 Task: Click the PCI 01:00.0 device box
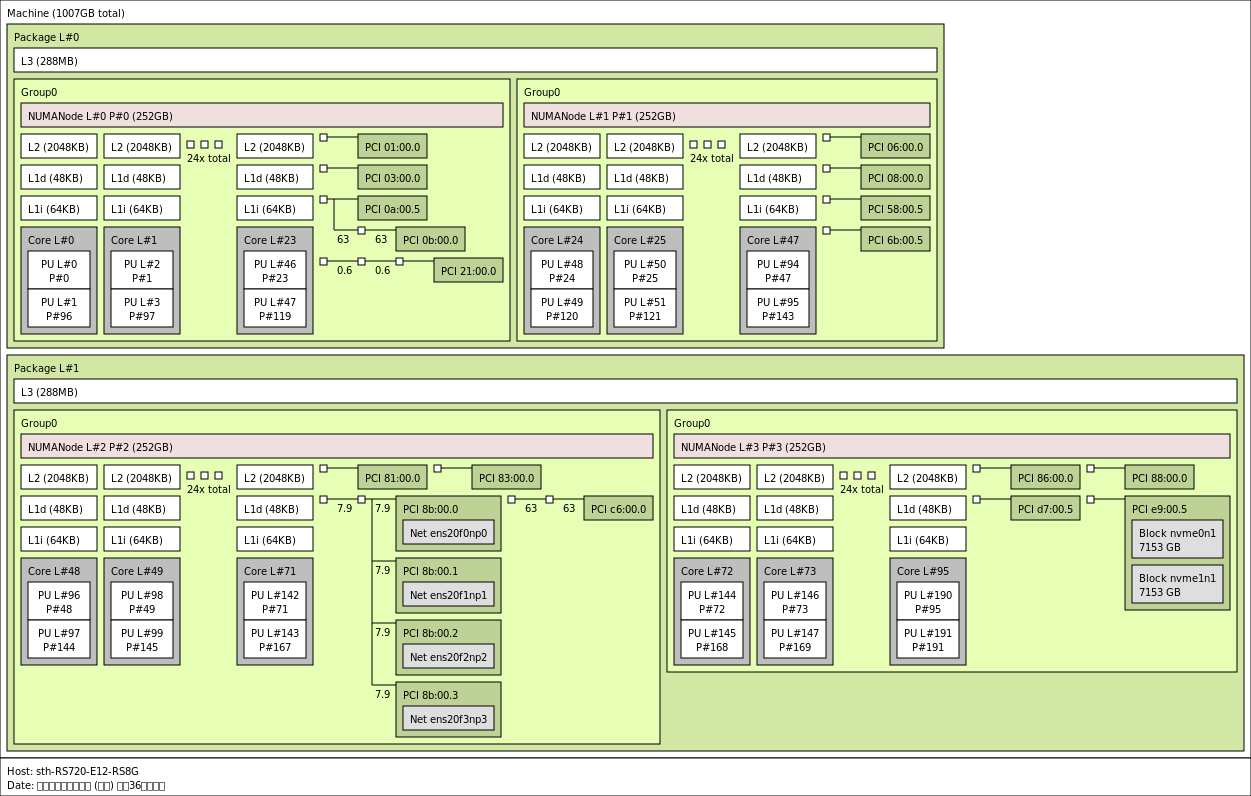coord(392,147)
